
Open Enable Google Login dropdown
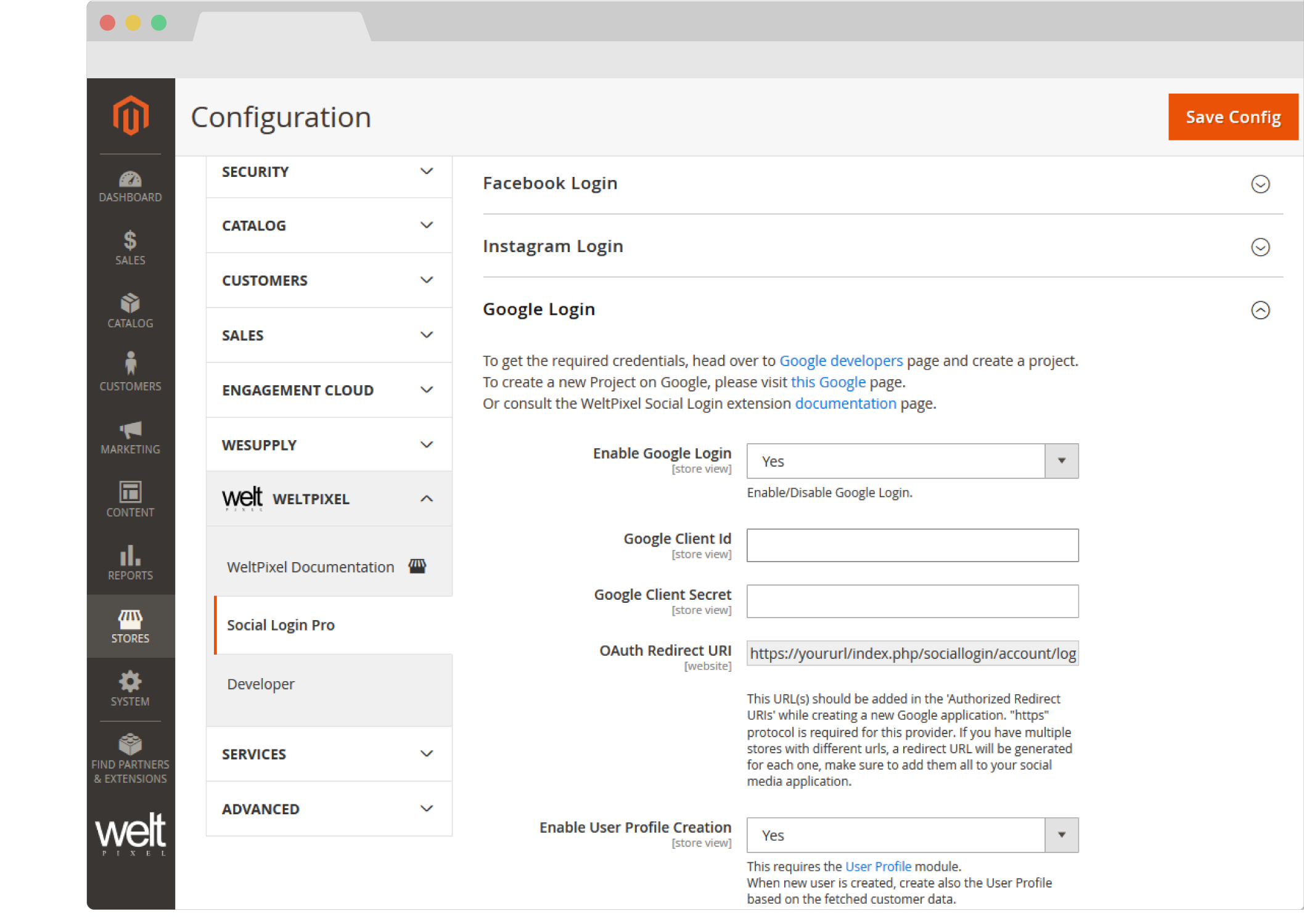coord(912,461)
